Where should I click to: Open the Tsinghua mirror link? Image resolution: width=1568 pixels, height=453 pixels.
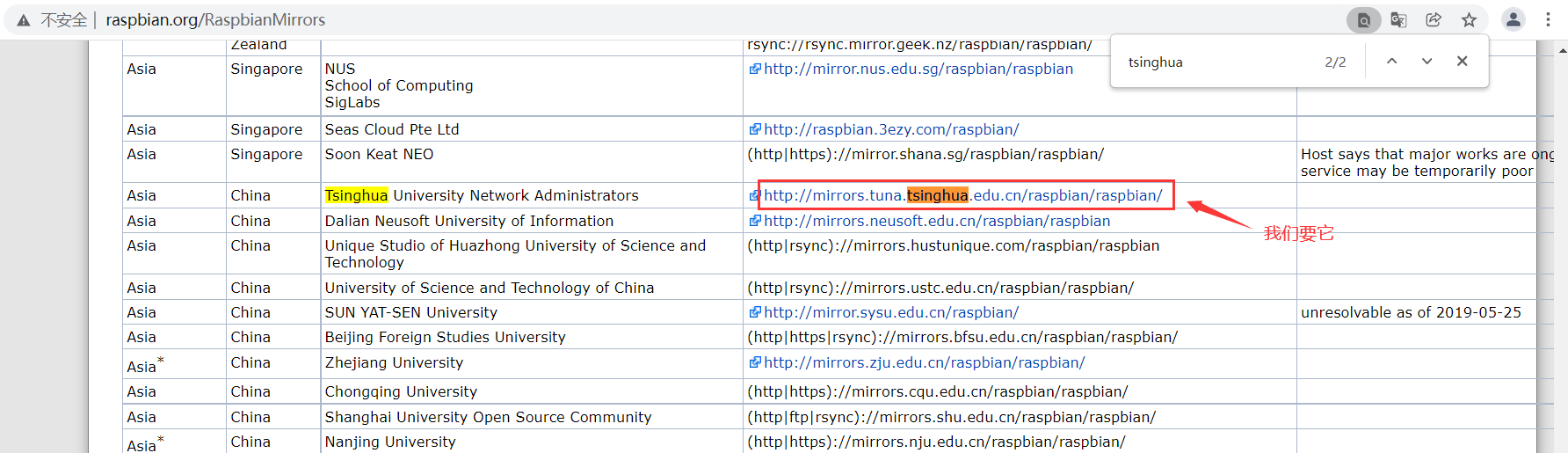point(962,195)
